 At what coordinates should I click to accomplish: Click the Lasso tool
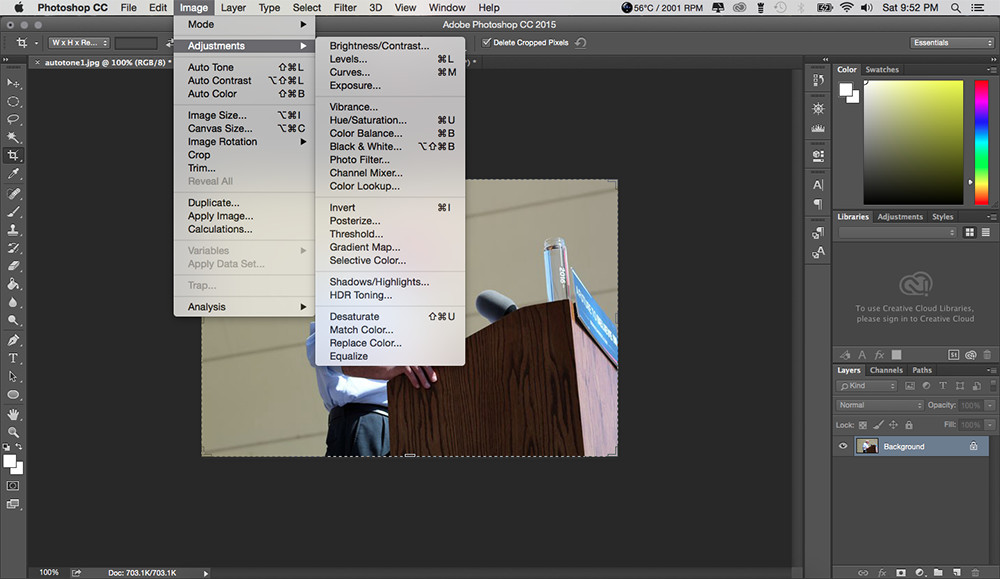coord(14,119)
